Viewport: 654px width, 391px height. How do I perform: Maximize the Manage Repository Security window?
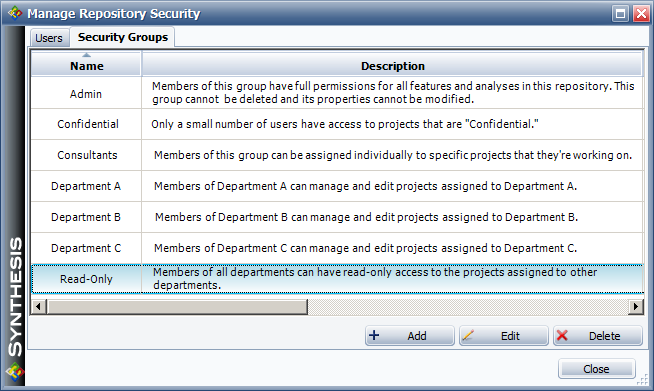620,14
